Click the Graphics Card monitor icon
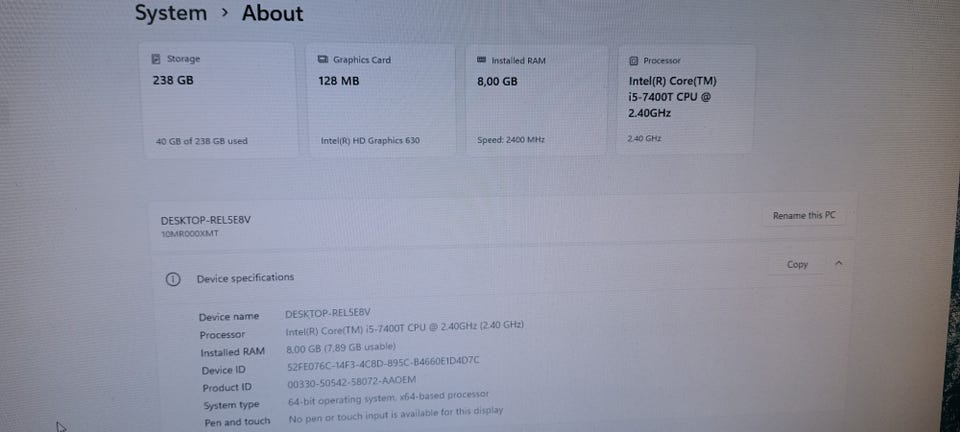This screenshot has width=960, height=432. 323,60
